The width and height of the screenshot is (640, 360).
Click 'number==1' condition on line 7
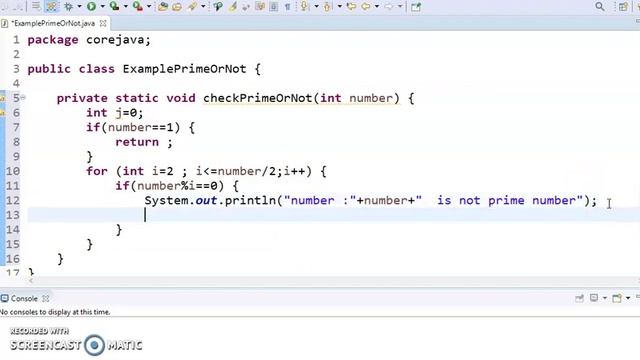pos(140,127)
